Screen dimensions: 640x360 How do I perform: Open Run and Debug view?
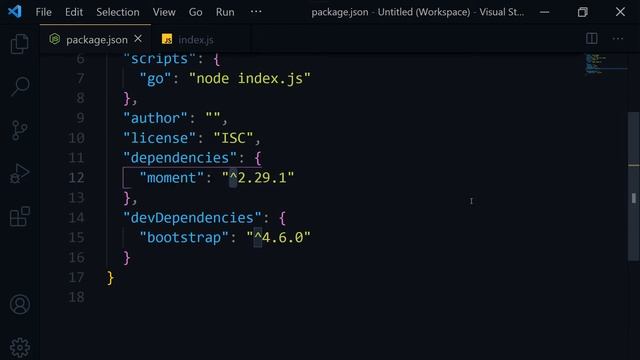(x=19, y=173)
